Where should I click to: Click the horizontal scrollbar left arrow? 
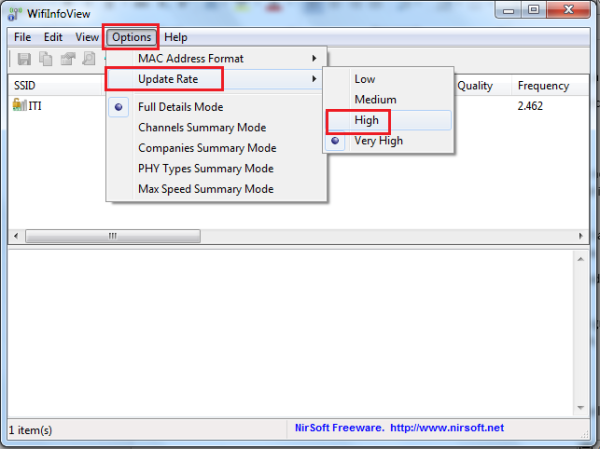tap(16, 236)
